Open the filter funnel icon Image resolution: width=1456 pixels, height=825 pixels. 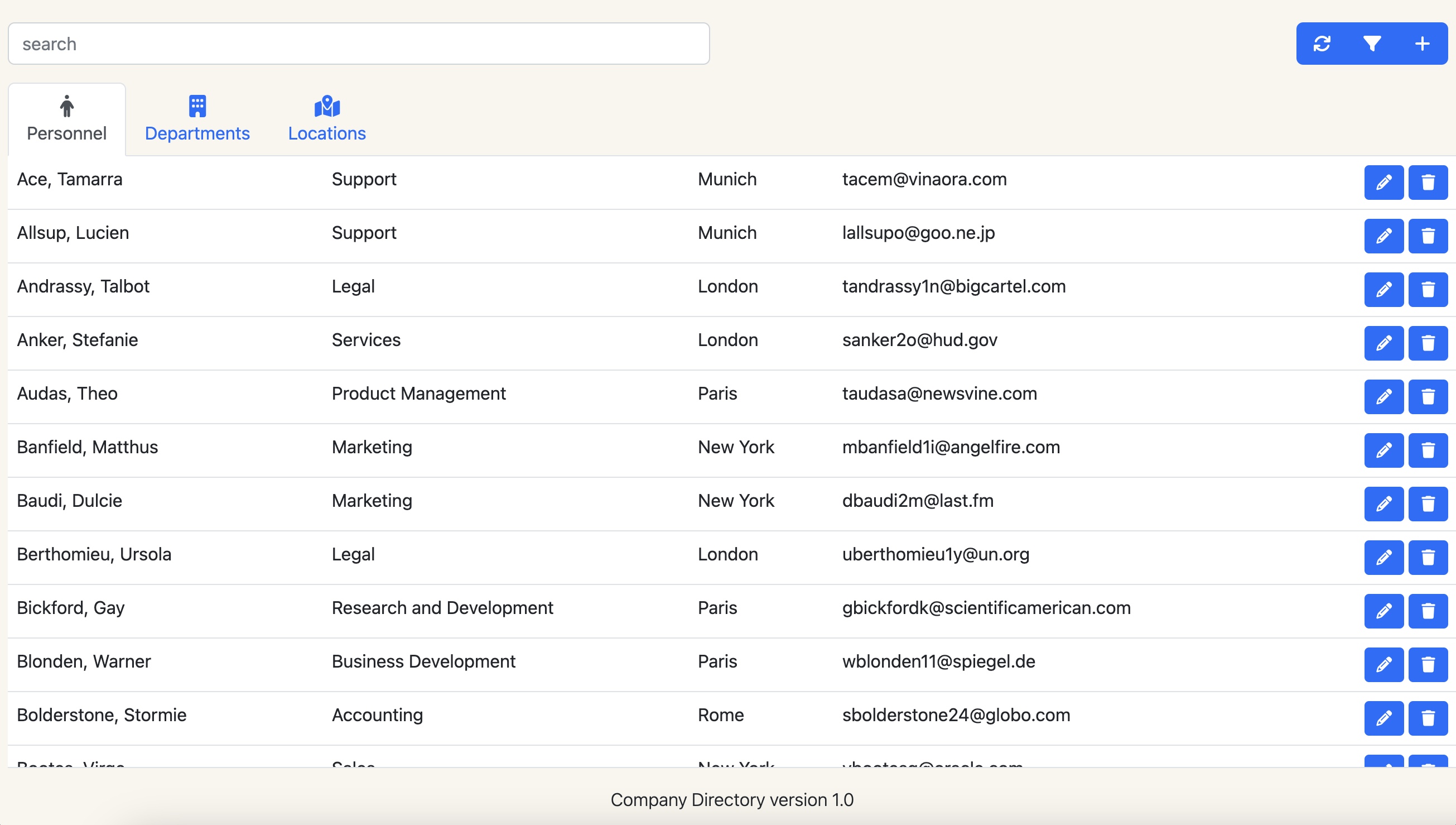[x=1372, y=44]
